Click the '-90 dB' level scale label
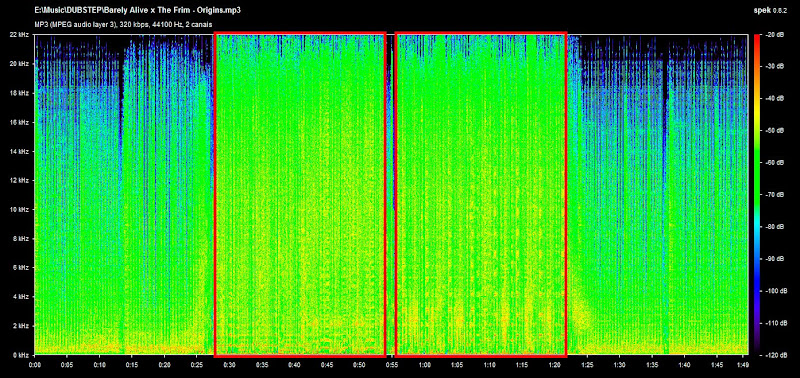The width and height of the screenshot is (800, 378). click(774, 259)
